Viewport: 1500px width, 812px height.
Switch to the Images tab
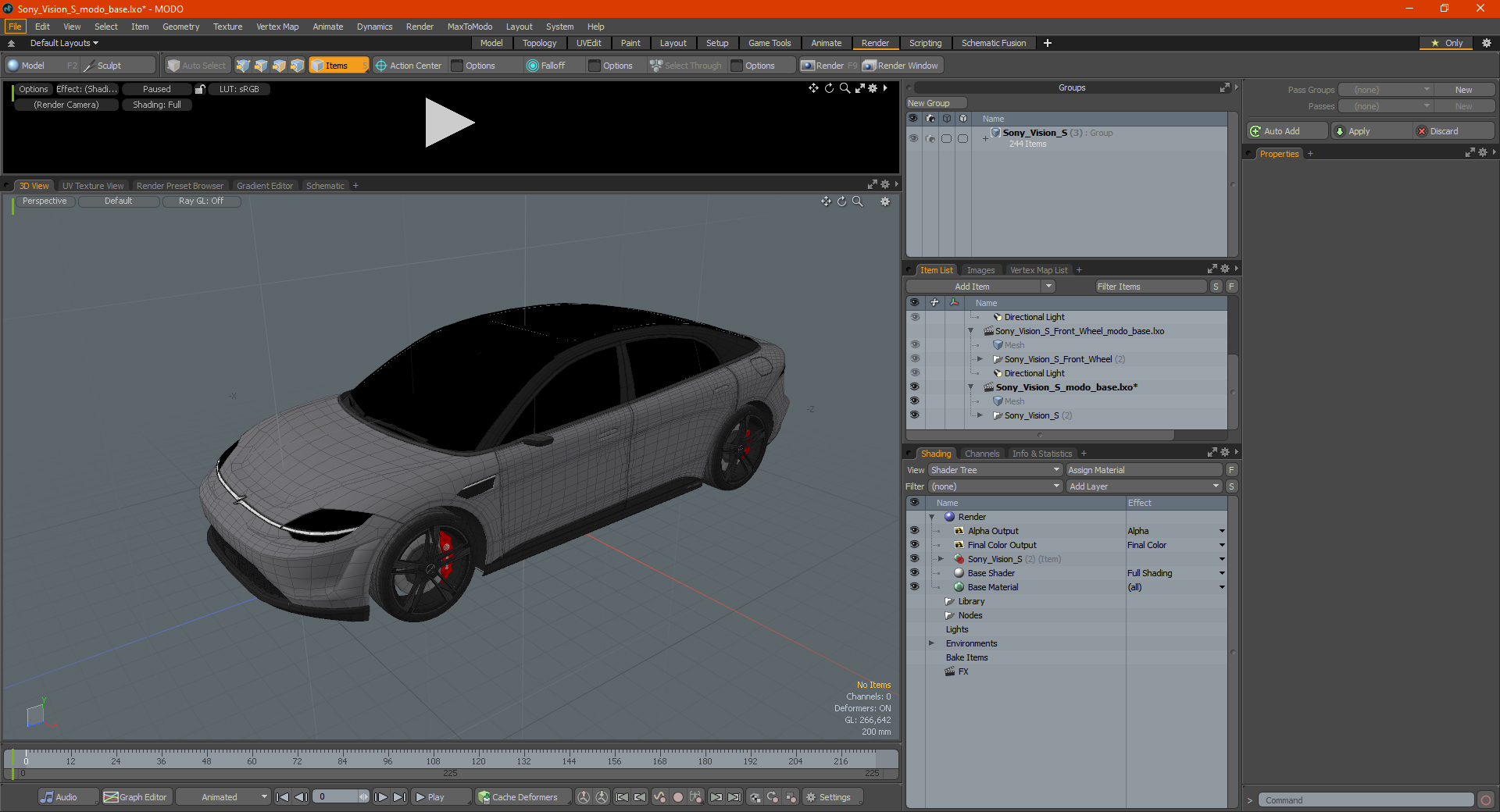[x=980, y=270]
